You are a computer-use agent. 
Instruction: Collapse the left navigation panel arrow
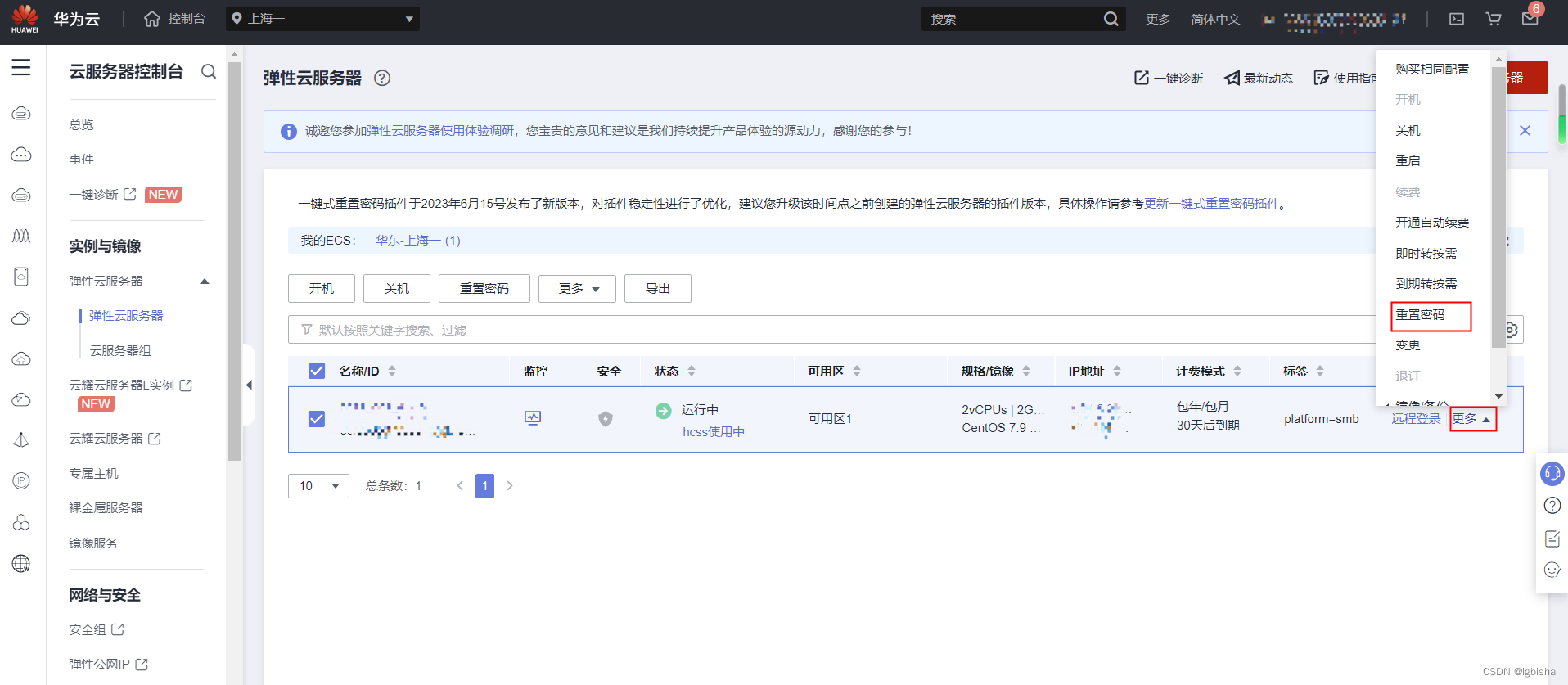tap(249, 385)
